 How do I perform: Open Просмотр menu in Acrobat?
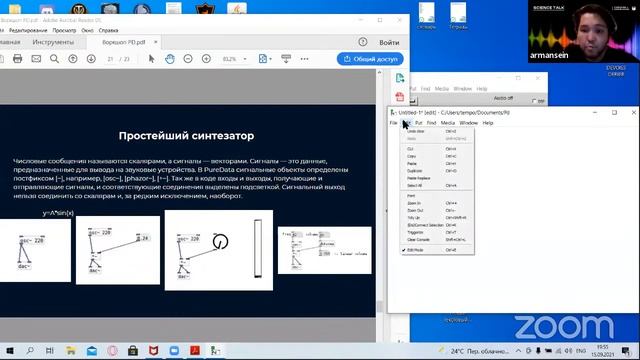[64, 30]
